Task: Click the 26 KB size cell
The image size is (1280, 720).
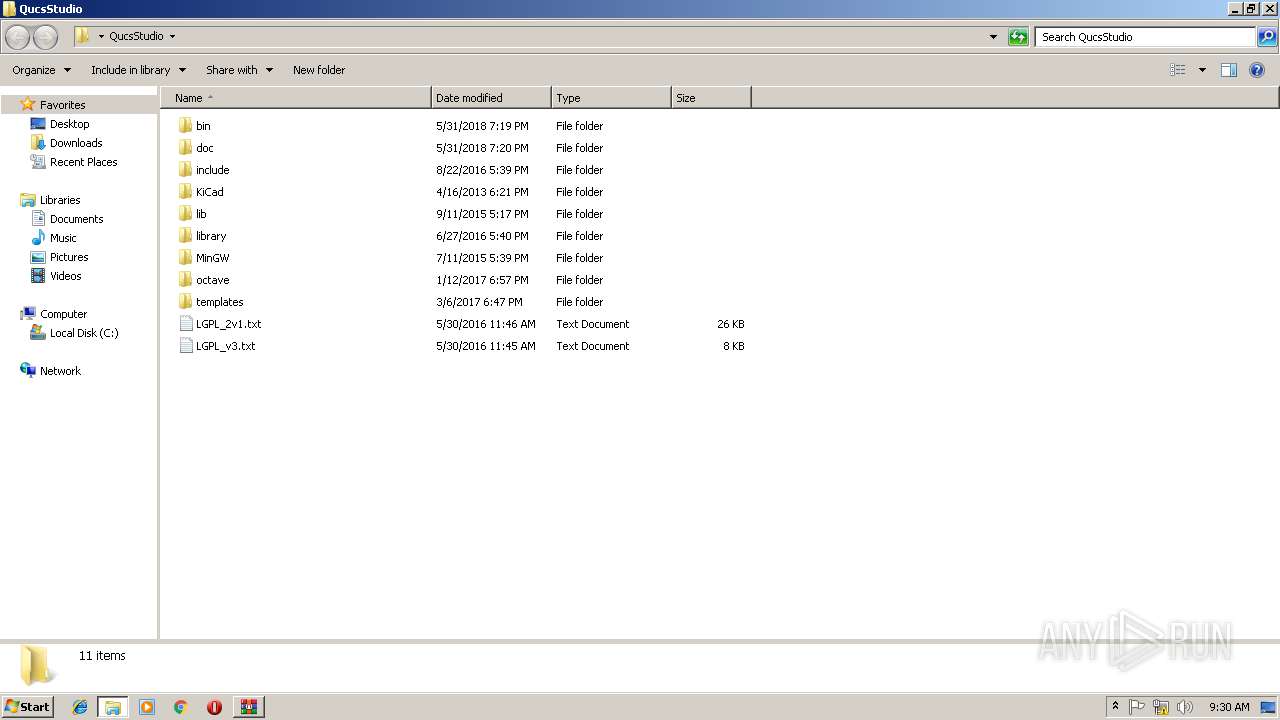Action: click(730, 324)
